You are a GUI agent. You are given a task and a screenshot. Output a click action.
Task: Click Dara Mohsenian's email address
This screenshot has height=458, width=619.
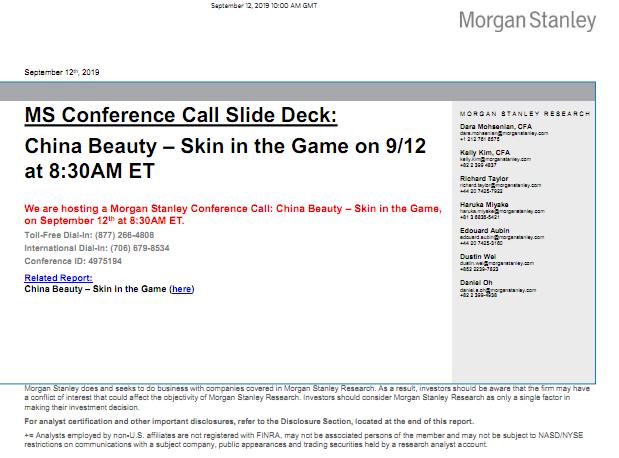pyautogui.click(x=504, y=133)
